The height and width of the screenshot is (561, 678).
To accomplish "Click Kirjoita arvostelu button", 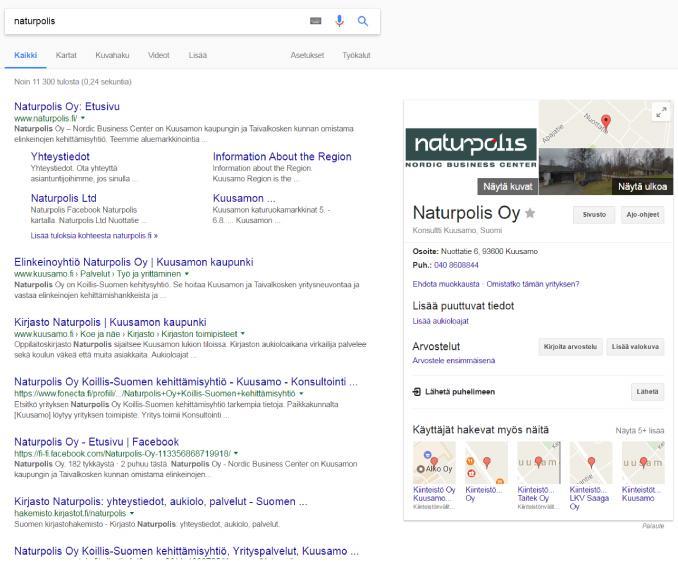I will pos(570,347).
